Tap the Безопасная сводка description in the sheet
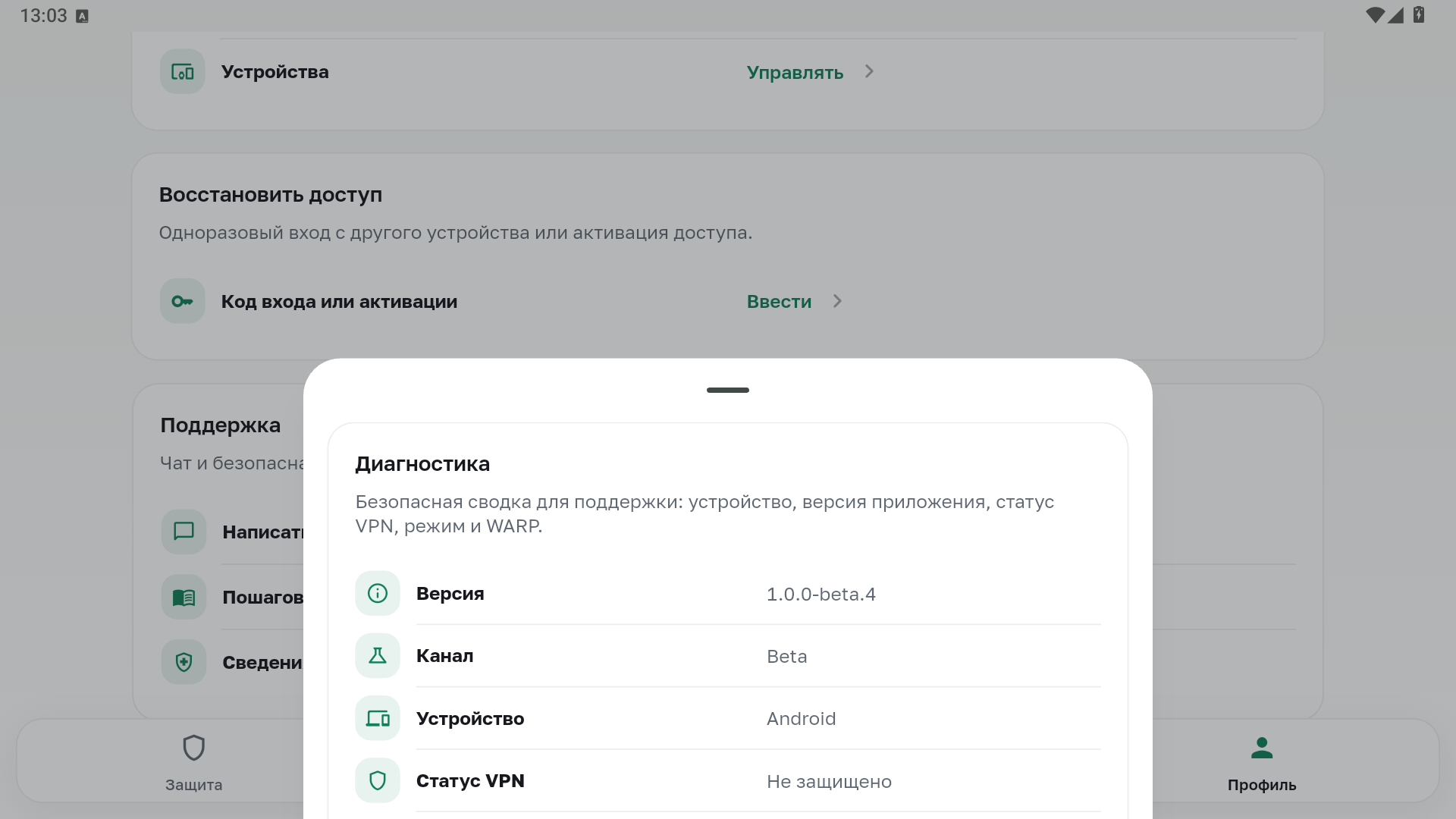This screenshot has width=1456, height=819. coord(705,514)
